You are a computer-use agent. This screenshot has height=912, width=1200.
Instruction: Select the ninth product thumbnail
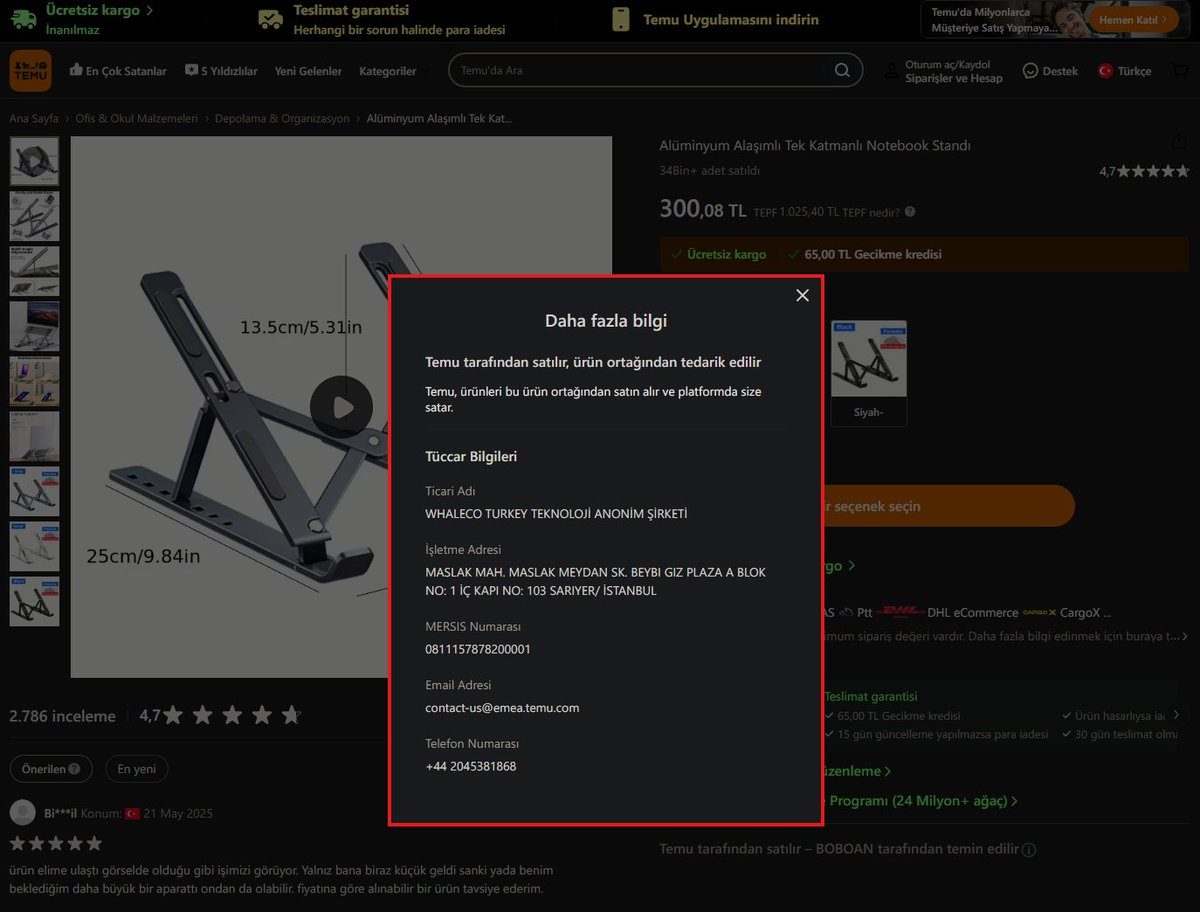[34, 601]
